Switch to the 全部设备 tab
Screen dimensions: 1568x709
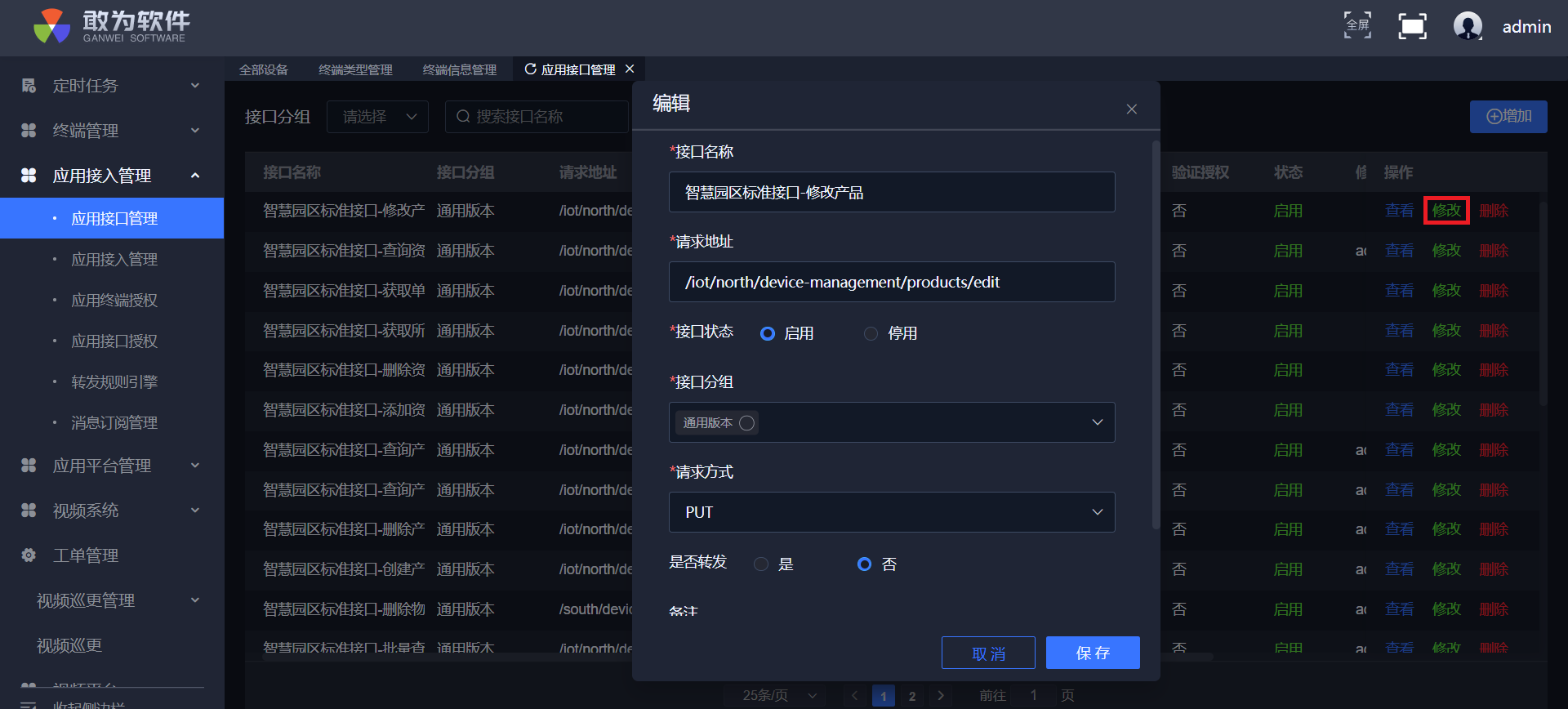[264, 69]
